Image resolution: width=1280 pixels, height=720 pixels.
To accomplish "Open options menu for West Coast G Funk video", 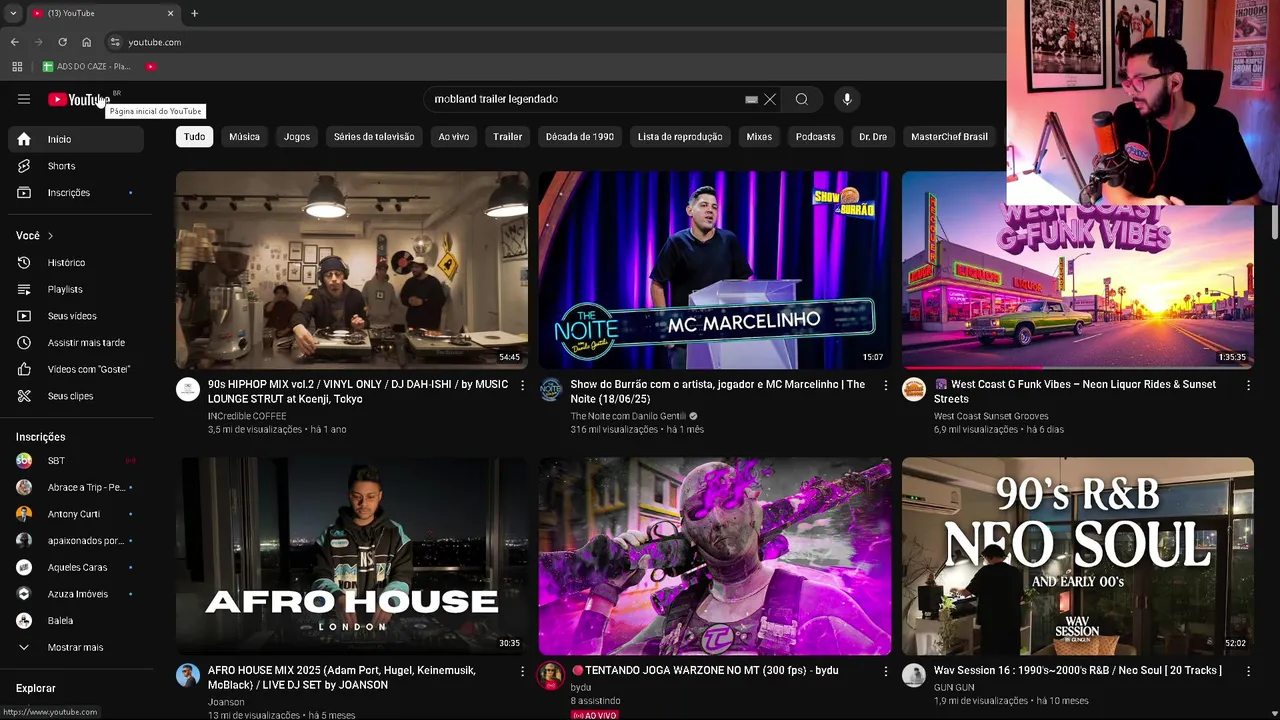I will pyautogui.click(x=1248, y=385).
